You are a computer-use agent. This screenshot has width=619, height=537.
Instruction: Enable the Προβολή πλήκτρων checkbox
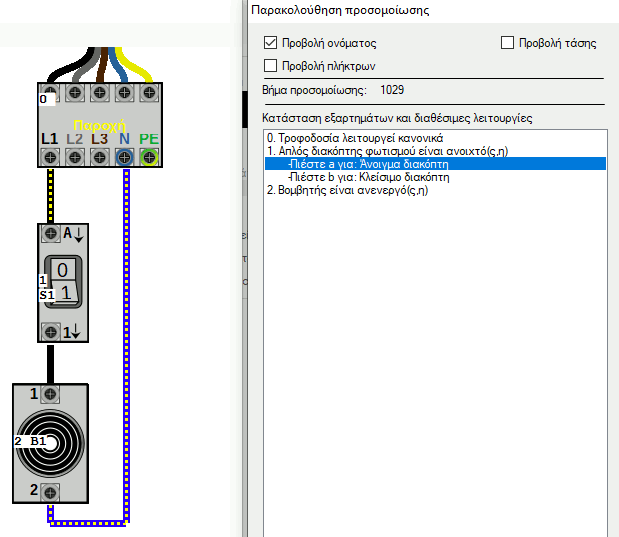coord(270,66)
